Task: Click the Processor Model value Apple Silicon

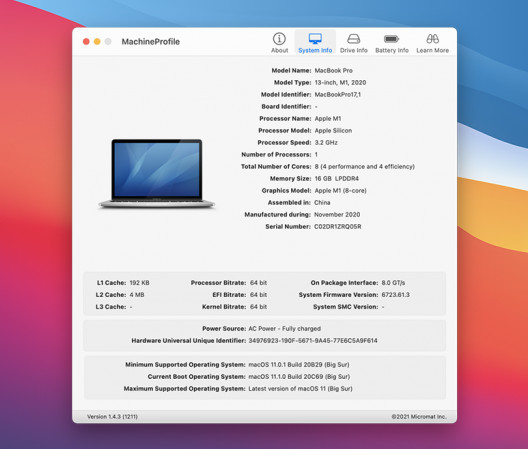Action: click(333, 131)
